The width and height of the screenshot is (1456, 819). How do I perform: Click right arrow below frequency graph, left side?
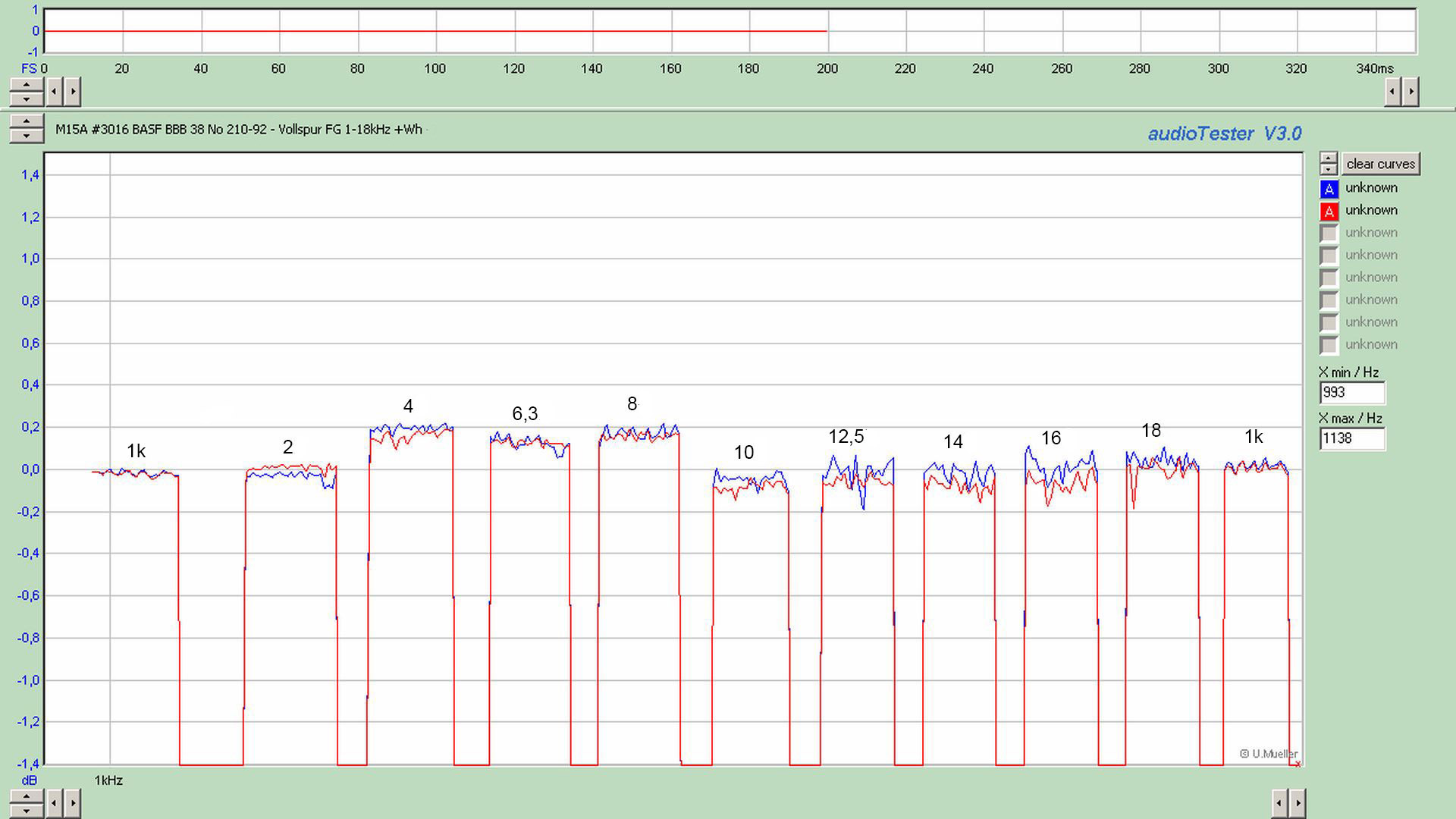coord(73,802)
